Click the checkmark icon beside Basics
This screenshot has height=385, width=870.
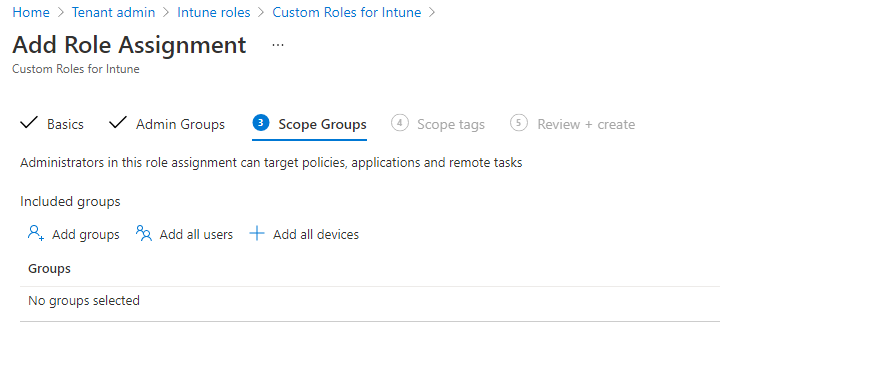[x=29, y=123]
